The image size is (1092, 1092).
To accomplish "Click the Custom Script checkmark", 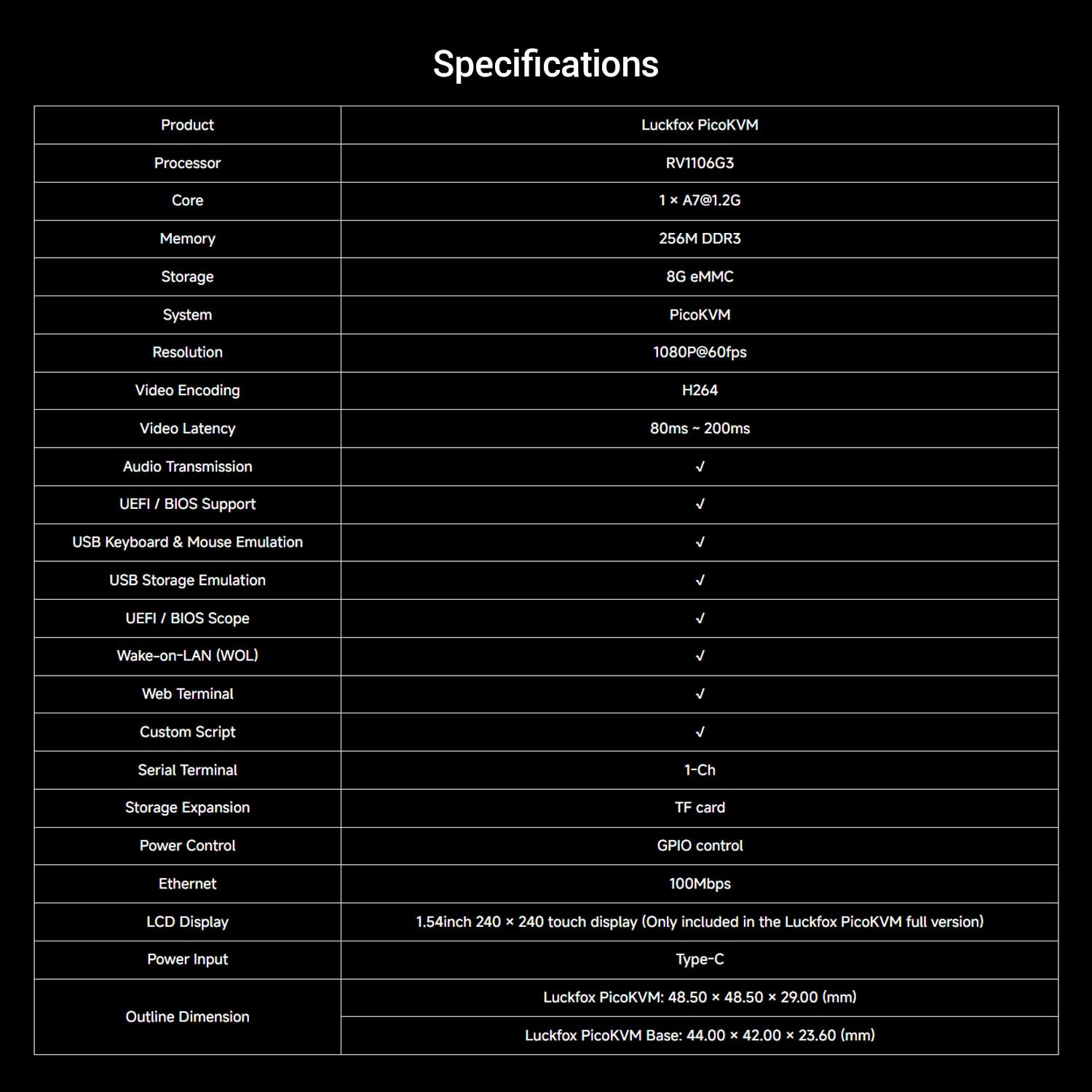I will [x=700, y=732].
